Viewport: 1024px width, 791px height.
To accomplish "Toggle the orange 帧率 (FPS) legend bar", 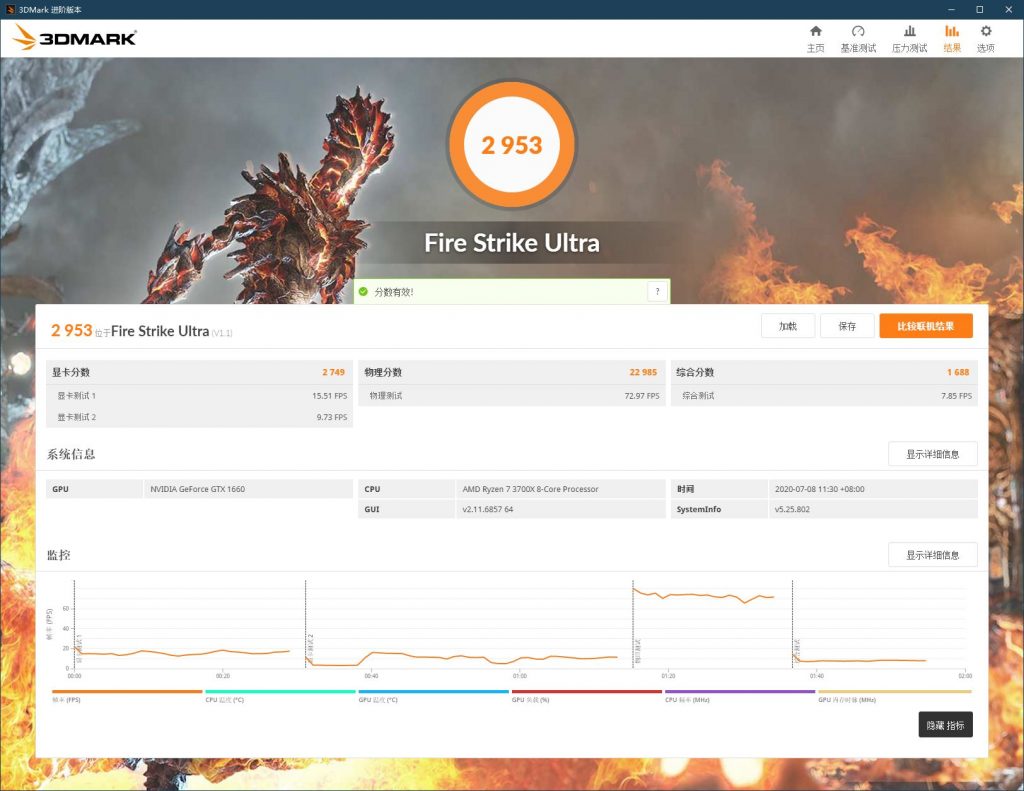I will pyautogui.click(x=127, y=691).
